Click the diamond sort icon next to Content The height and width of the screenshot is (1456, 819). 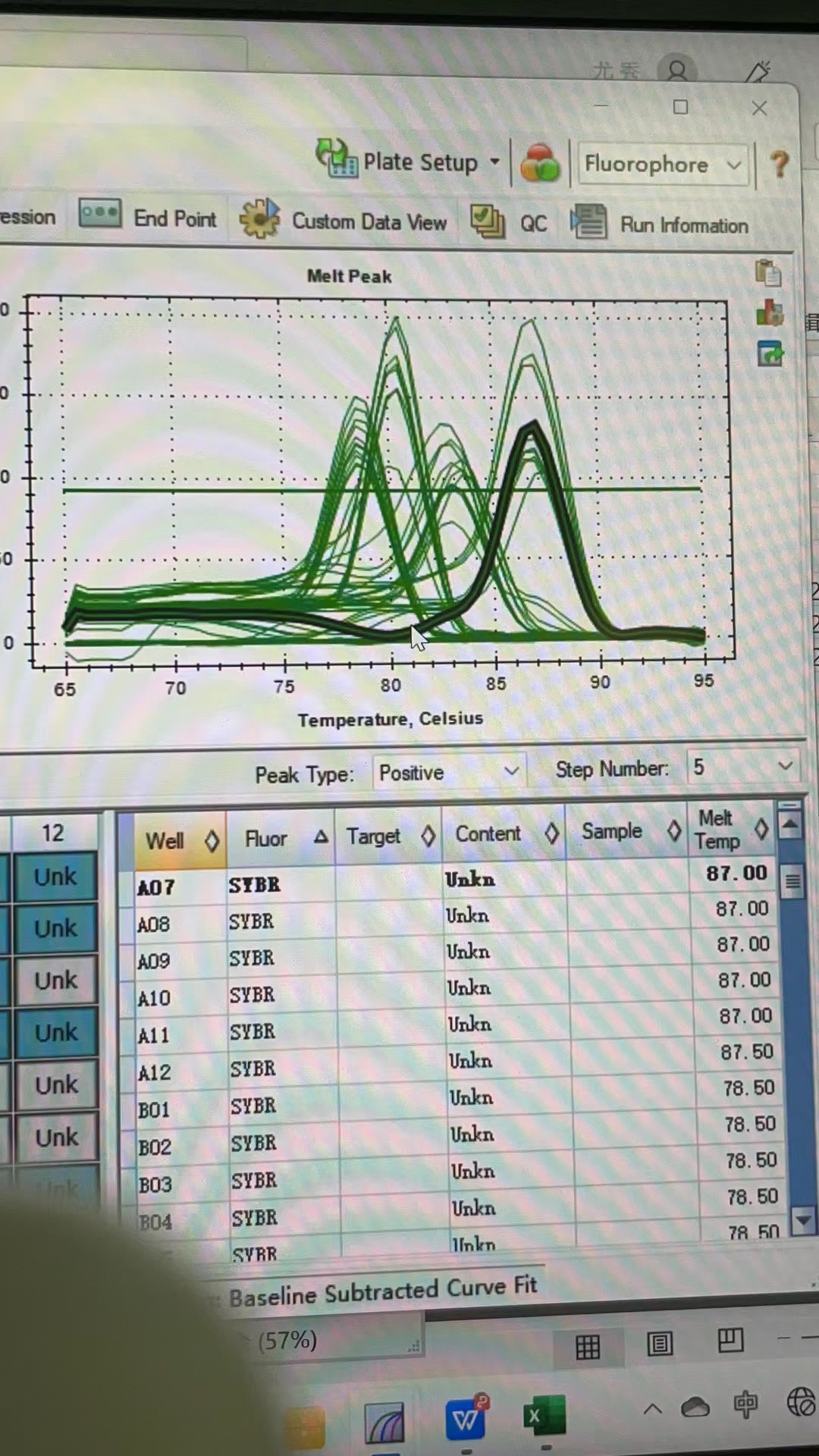552,833
